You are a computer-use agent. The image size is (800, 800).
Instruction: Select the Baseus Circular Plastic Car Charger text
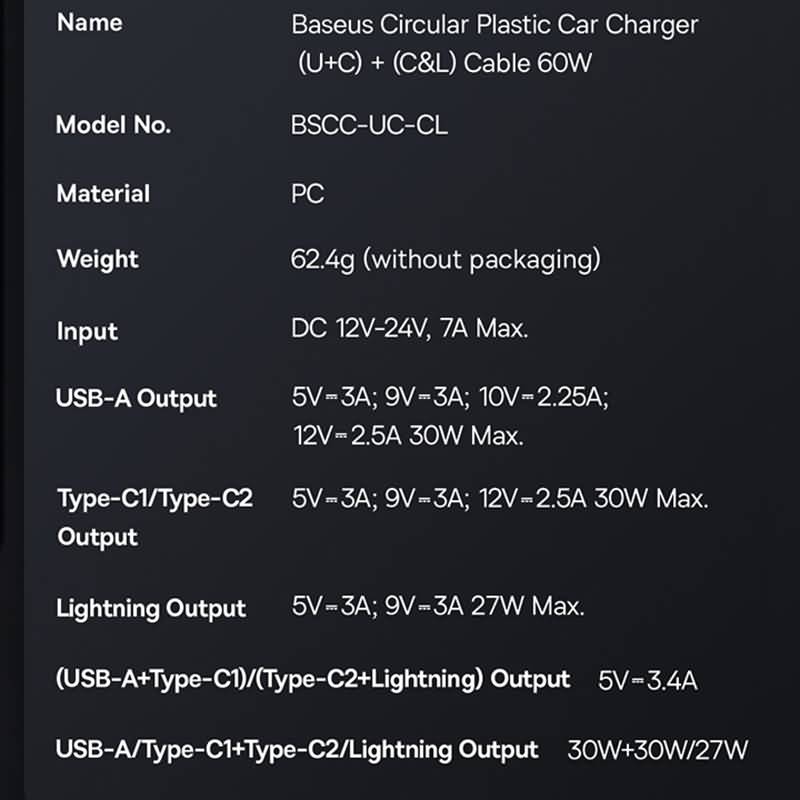494,24
